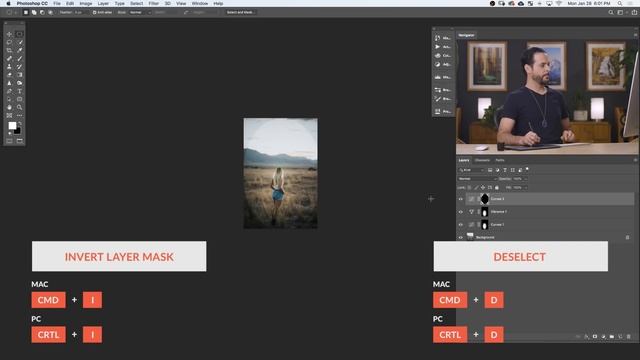Select the Quick Selection tool
The image size is (640, 360).
[x=19, y=42]
